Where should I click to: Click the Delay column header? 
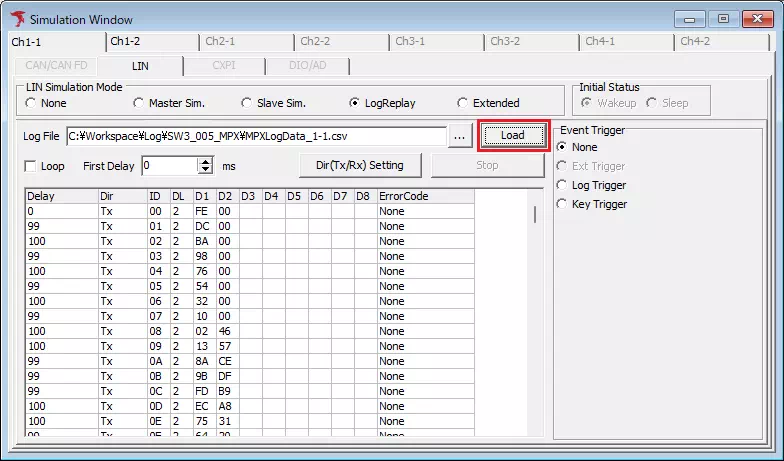60,196
